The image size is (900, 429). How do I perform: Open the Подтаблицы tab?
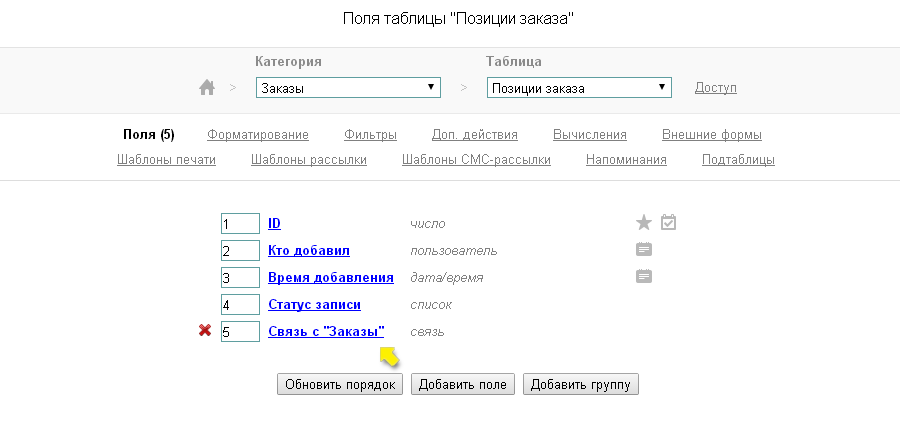point(738,160)
